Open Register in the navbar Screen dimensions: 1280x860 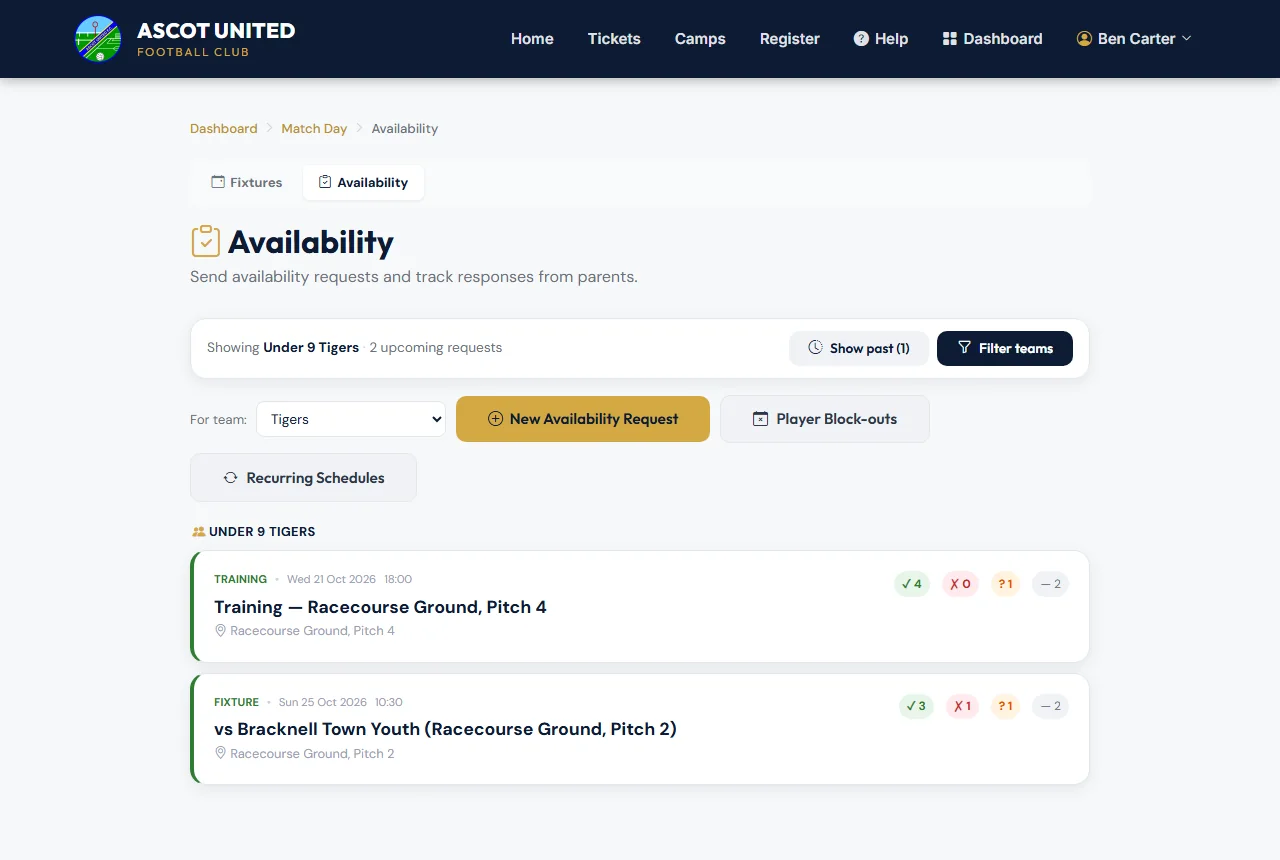790,39
